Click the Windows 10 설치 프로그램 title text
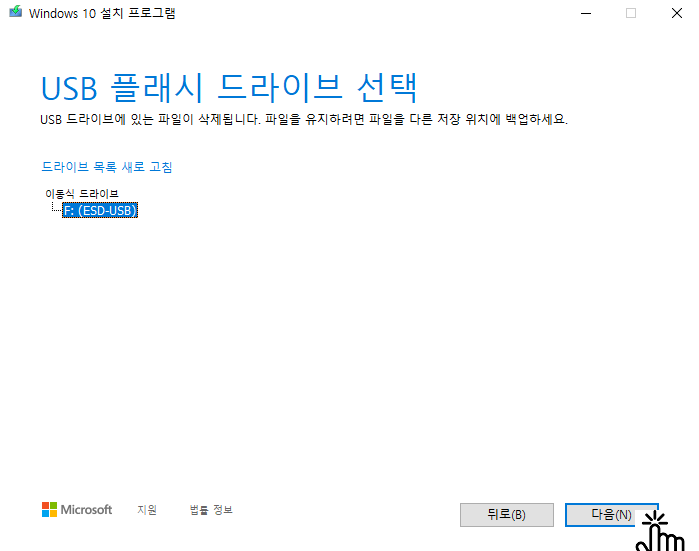Image resolution: width=699 pixels, height=551 pixels. click(102, 13)
